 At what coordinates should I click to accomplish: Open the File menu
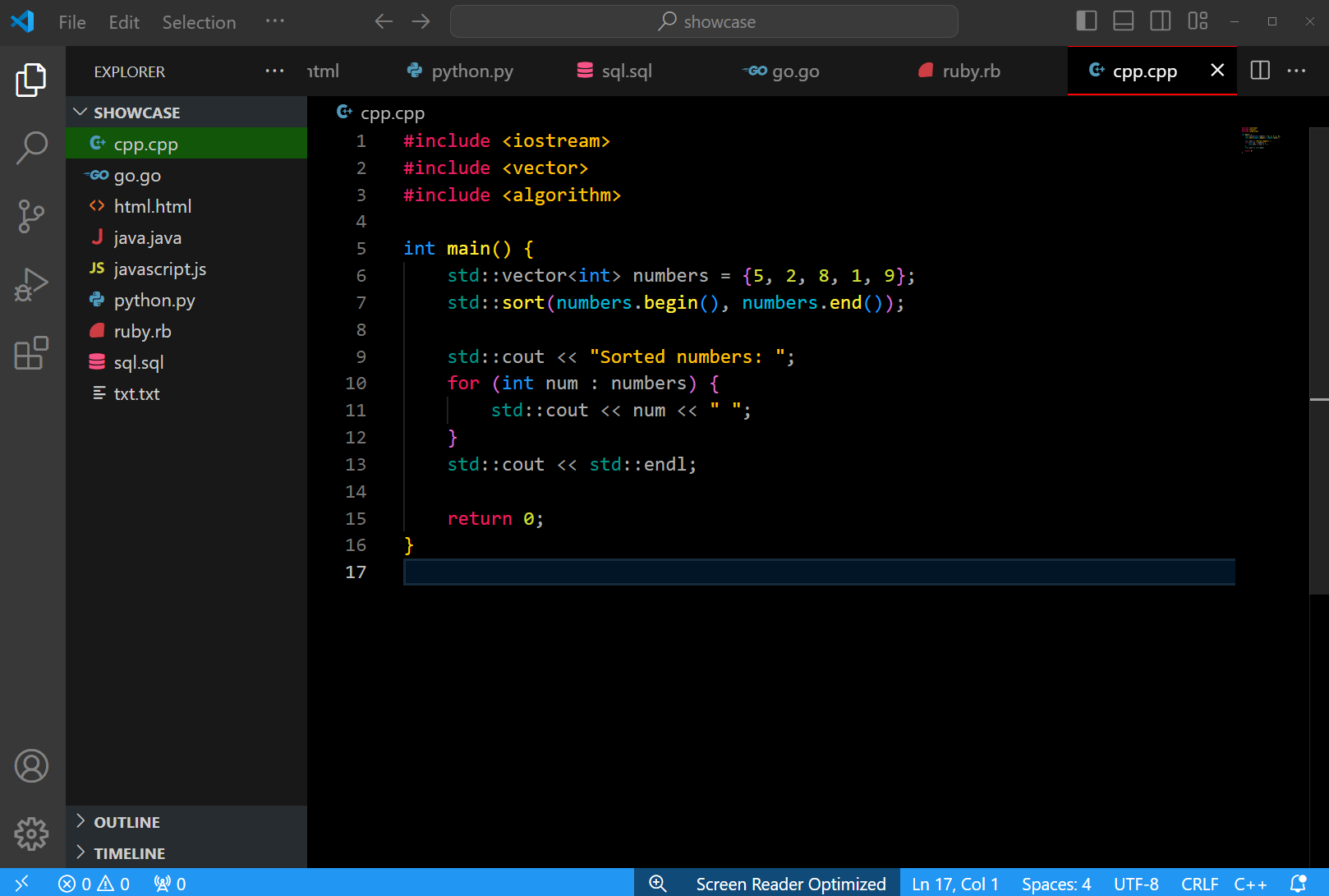pos(72,22)
